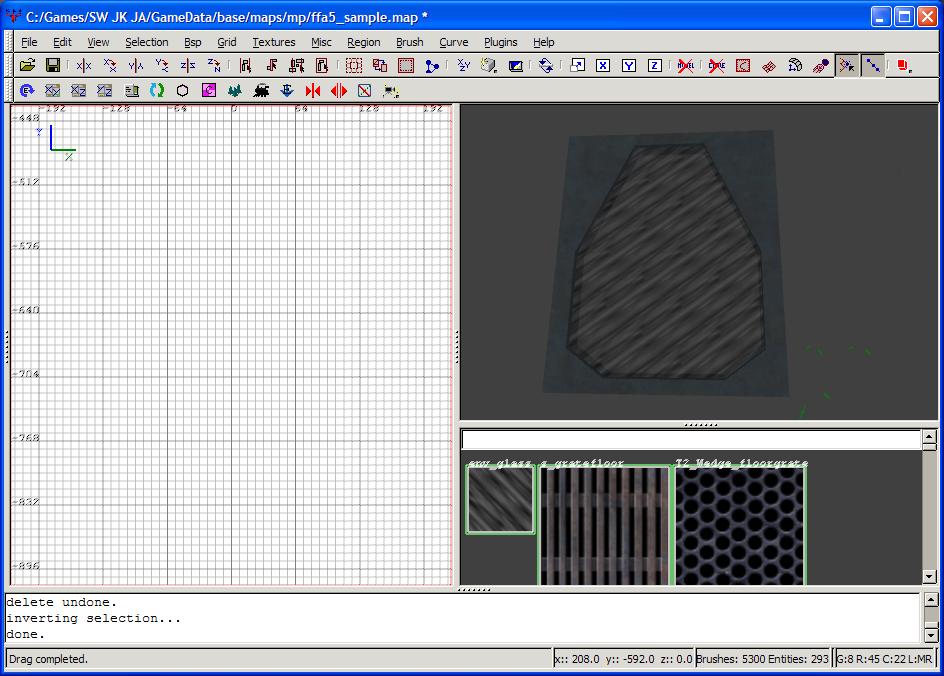Click texture browser scroll down arrow
The height and width of the screenshot is (676, 944).
(930, 577)
